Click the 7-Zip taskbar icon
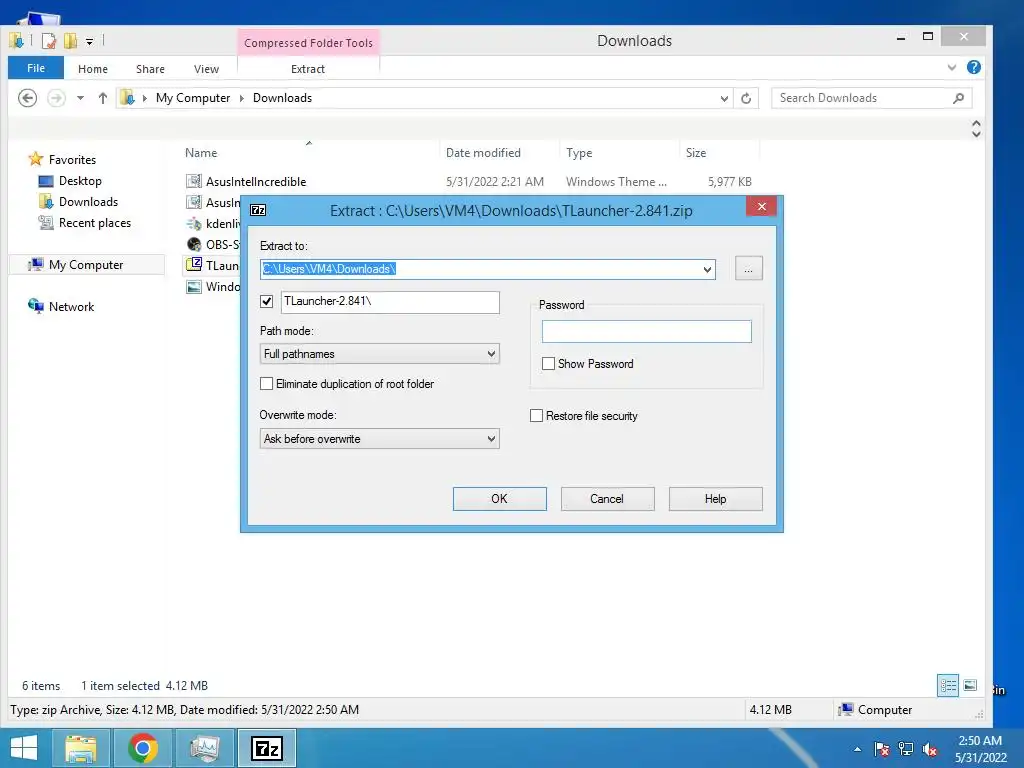 (266, 748)
